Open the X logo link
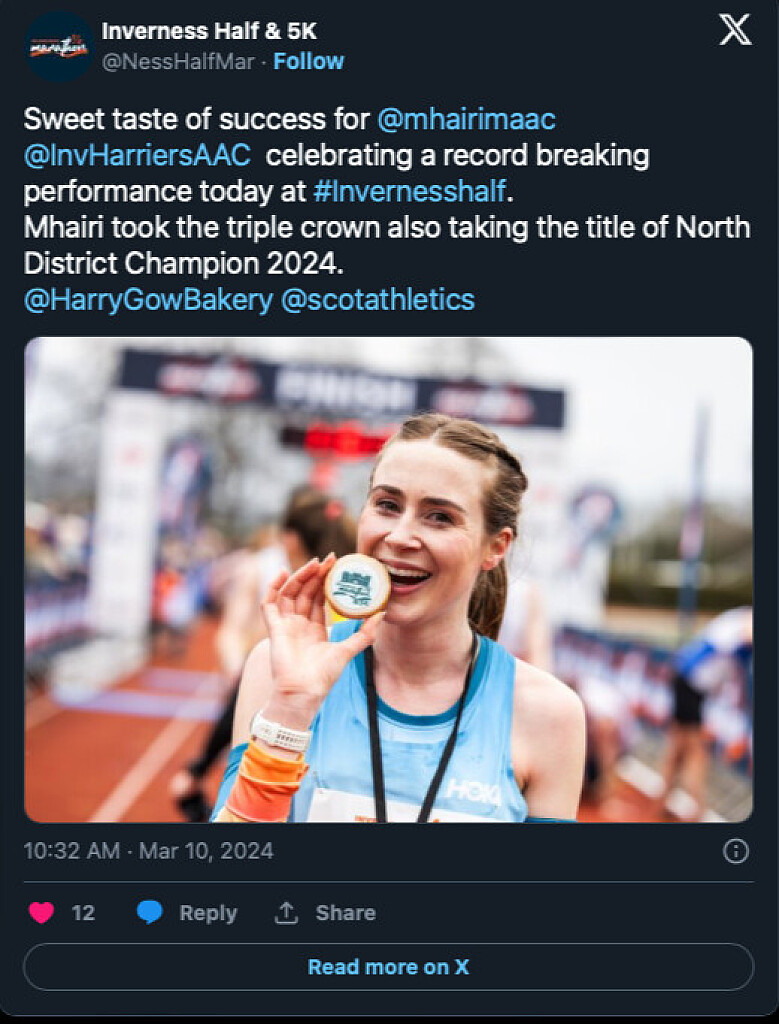This screenshot has width=779, height=1024. 735,31
